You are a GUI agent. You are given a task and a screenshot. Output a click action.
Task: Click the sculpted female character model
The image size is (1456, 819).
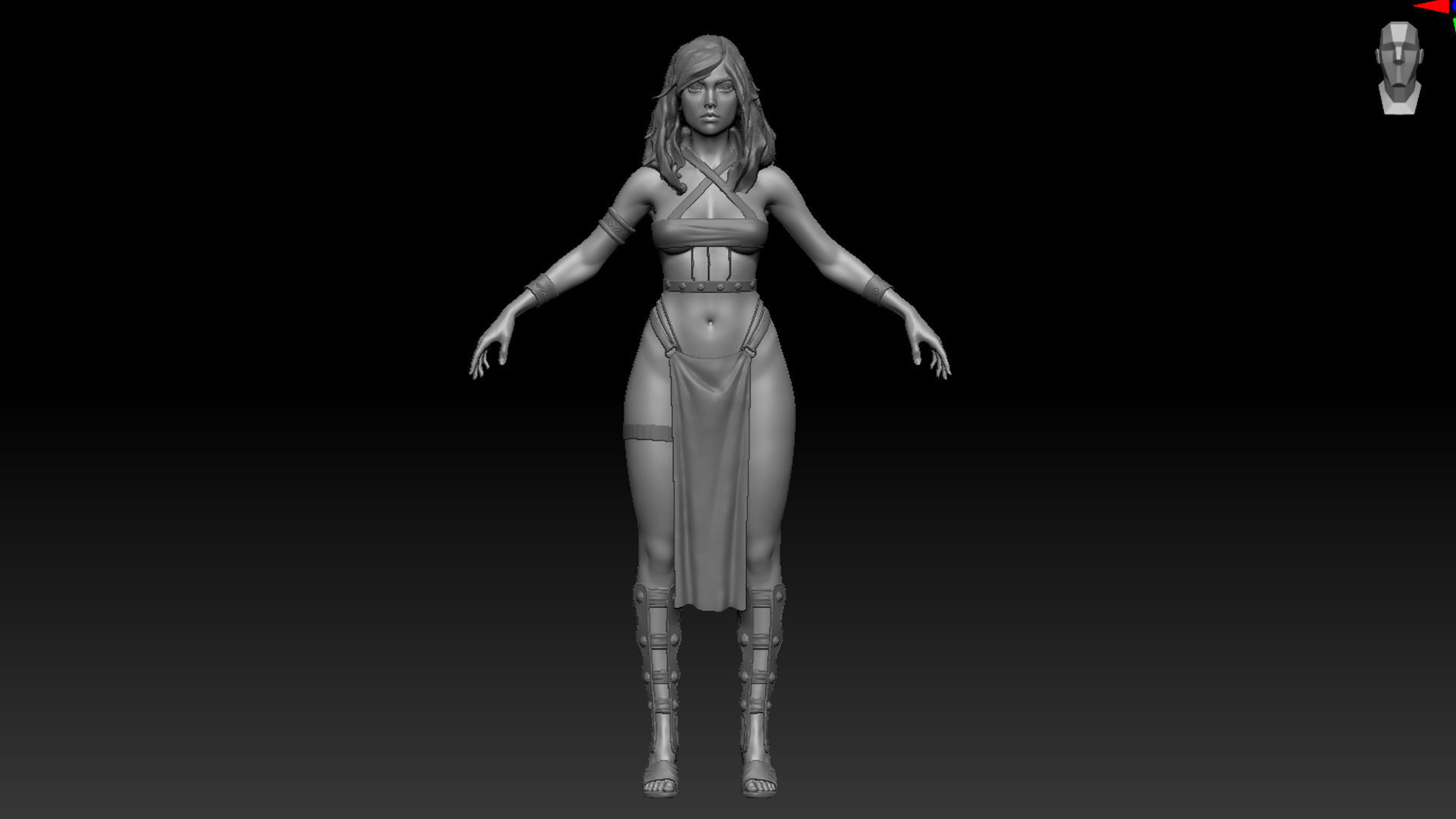[x=709, y=416]
